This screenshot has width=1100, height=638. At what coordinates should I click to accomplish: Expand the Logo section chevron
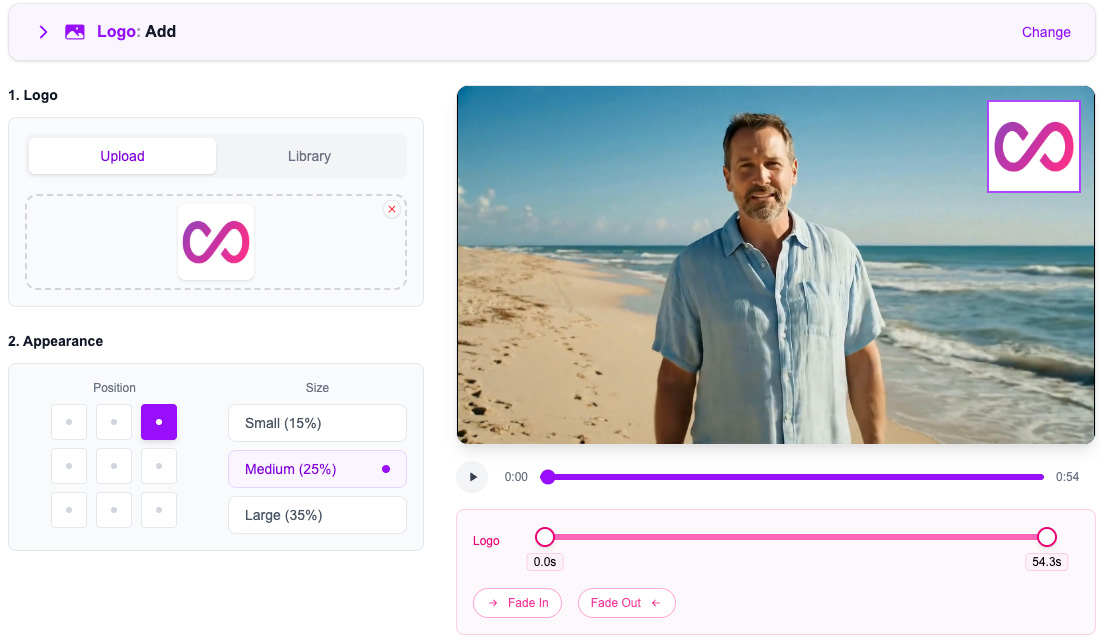(x=43, y=32)
